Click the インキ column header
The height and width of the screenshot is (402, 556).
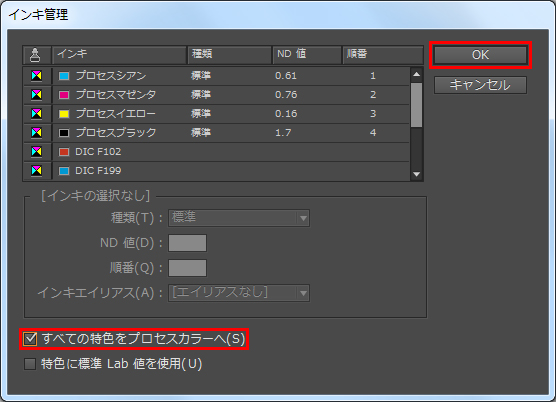tap(119, 55)
